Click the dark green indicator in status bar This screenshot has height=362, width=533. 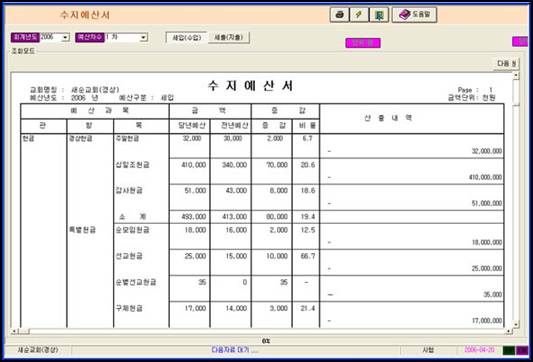click(x=509, y=350)
